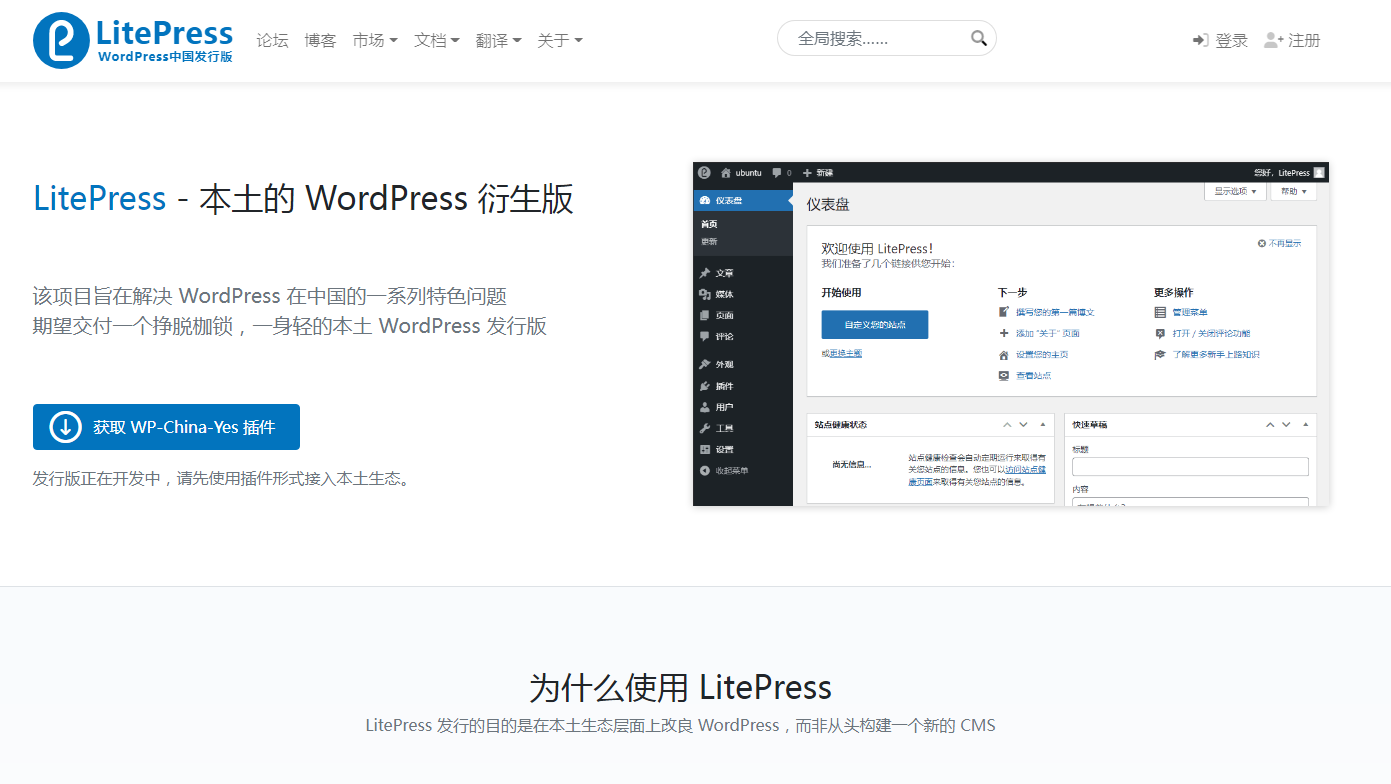Click the blue LitePress word in headline
1391x784 pixels.
[x=100, y=198]
